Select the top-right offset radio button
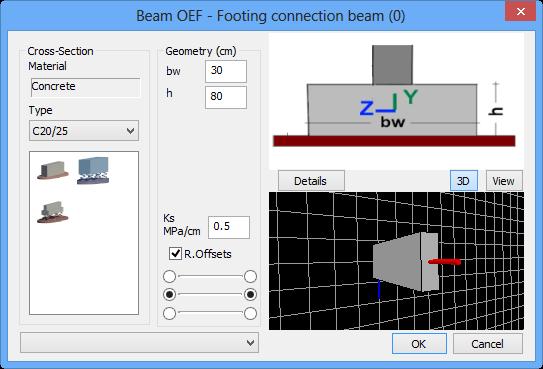The image size is (543, 369). click(250, 276)
